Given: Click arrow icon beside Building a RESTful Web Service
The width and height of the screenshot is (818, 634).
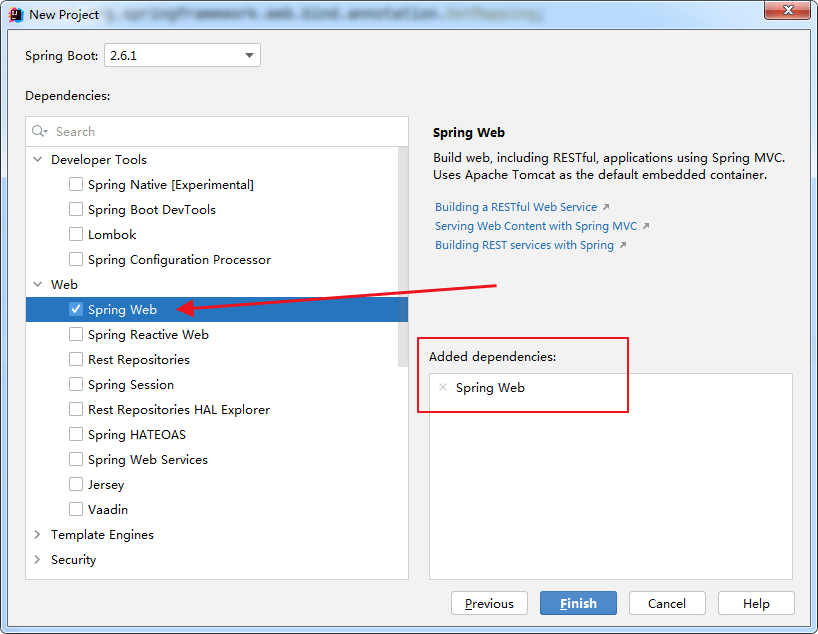Looking at the screenshot, I should [x=606, y=207].
